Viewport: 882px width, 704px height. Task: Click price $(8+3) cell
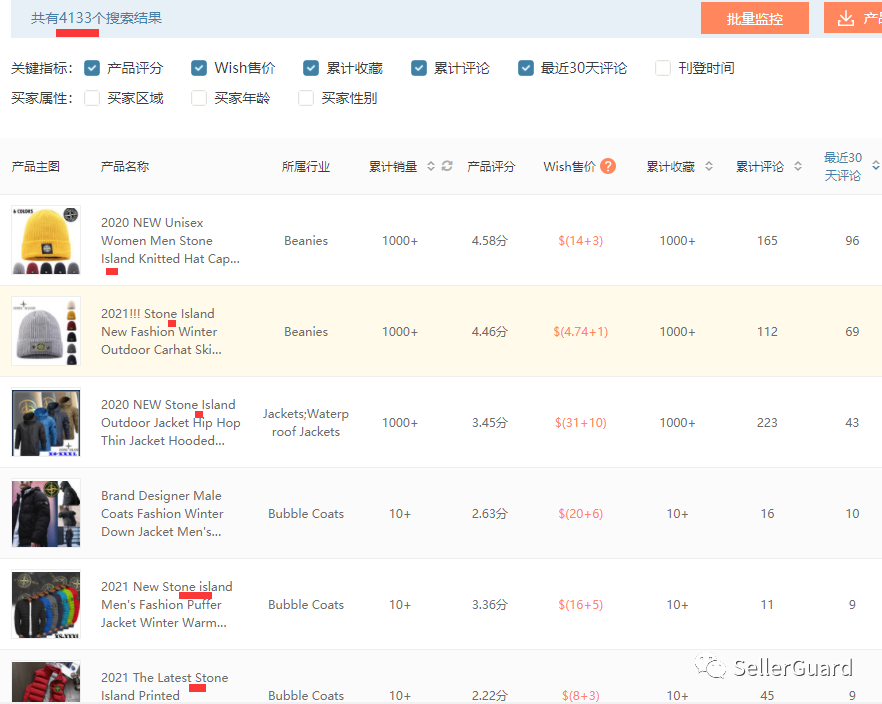tap(580, 696)
